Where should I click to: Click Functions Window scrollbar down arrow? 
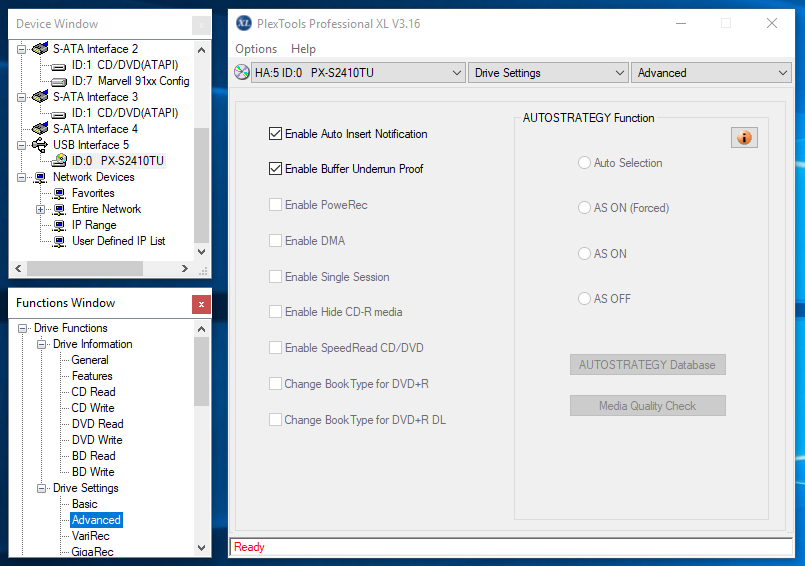point(201,548)
